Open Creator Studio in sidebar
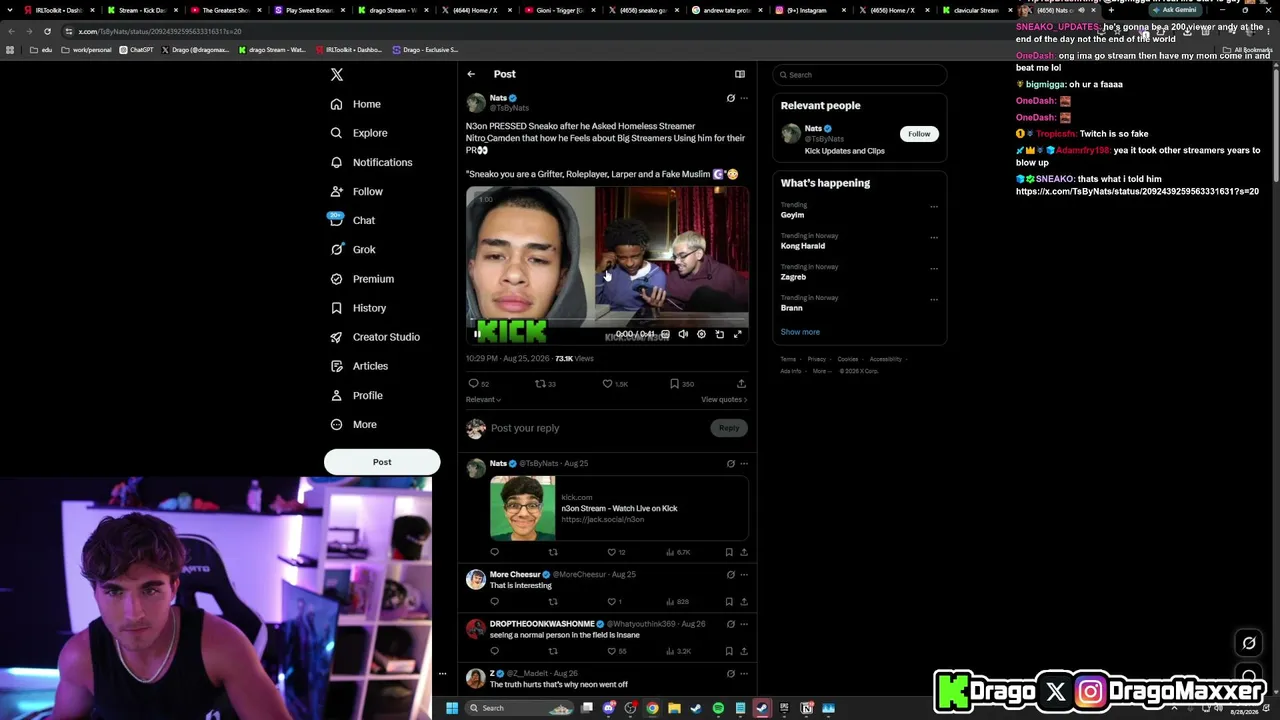Screen dimensions: 1280x720 point(375,337)
